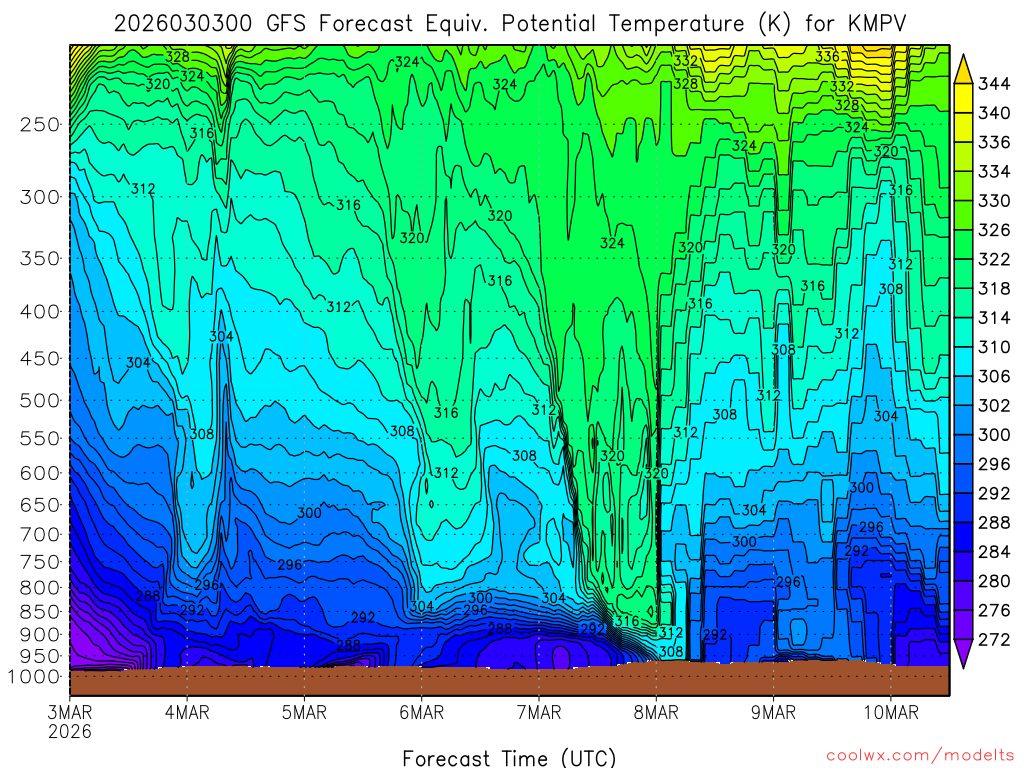Pick the 272 value on the color legend
The height and width of the screenshot is (768, 1024).
click(994, 639)
